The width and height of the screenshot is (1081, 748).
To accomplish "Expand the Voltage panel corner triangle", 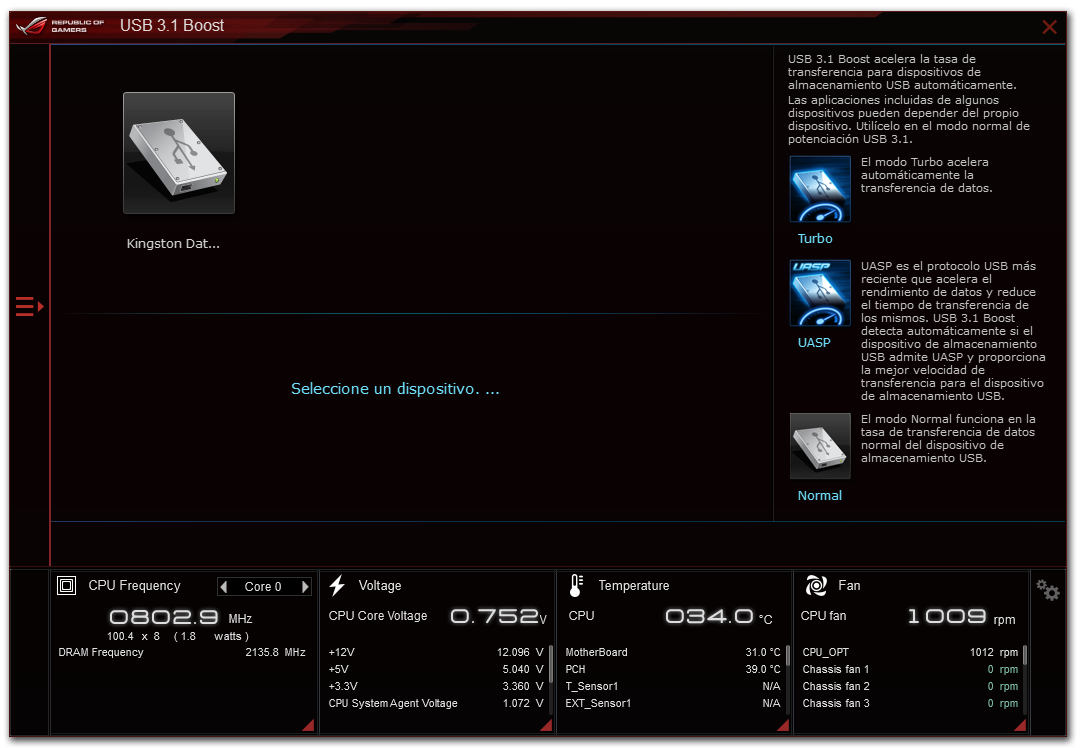I will [x=545, y=725].
